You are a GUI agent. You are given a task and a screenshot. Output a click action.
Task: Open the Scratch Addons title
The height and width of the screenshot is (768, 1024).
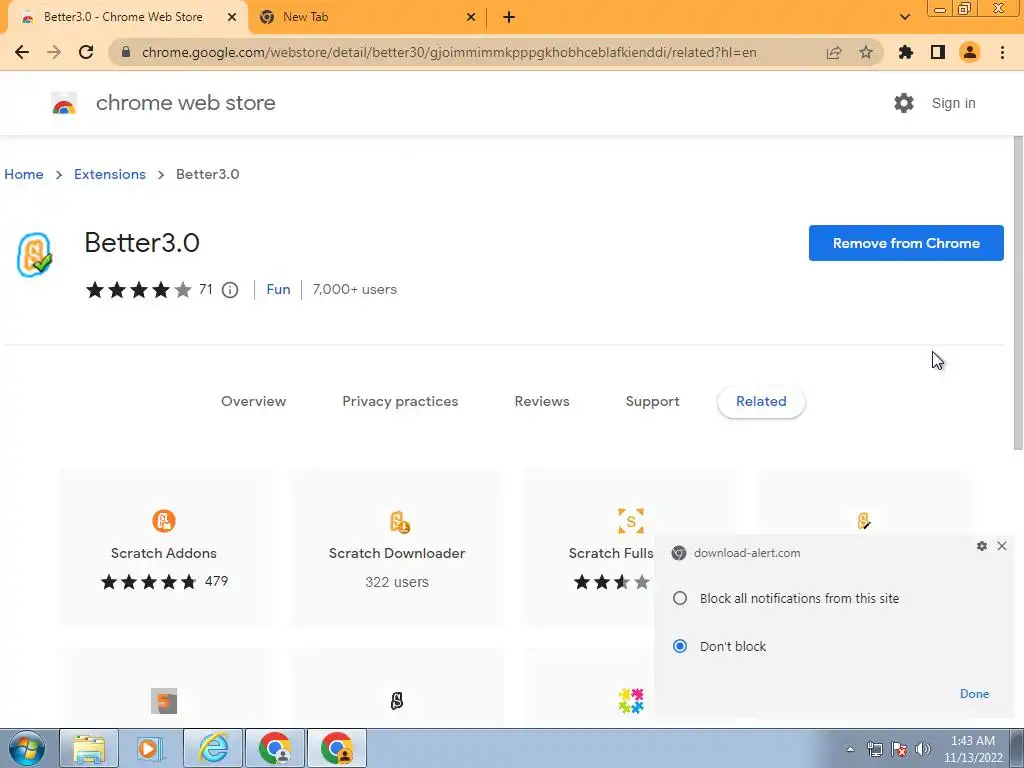click(x=164, y=553)
